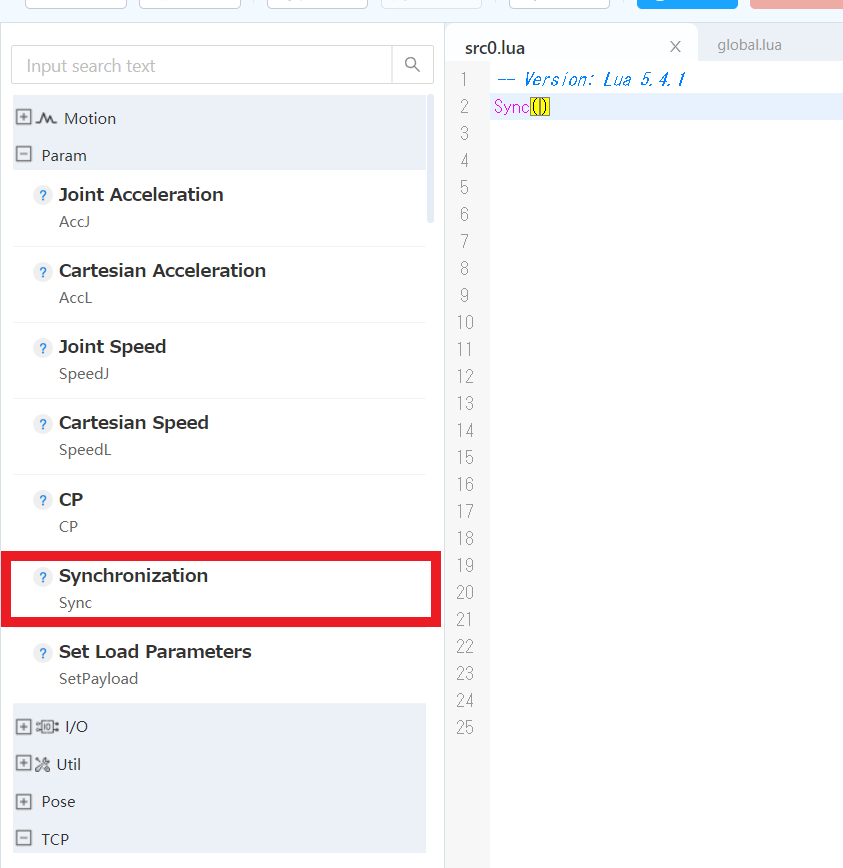Expand the I/O category
The image size is (843, 868).
click(x=23, y=726)
